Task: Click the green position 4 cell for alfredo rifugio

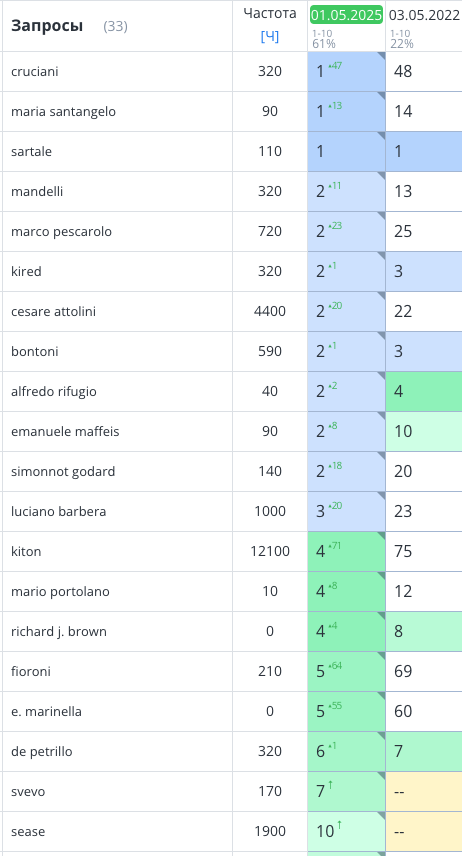Action: click(x=424, y=391)
